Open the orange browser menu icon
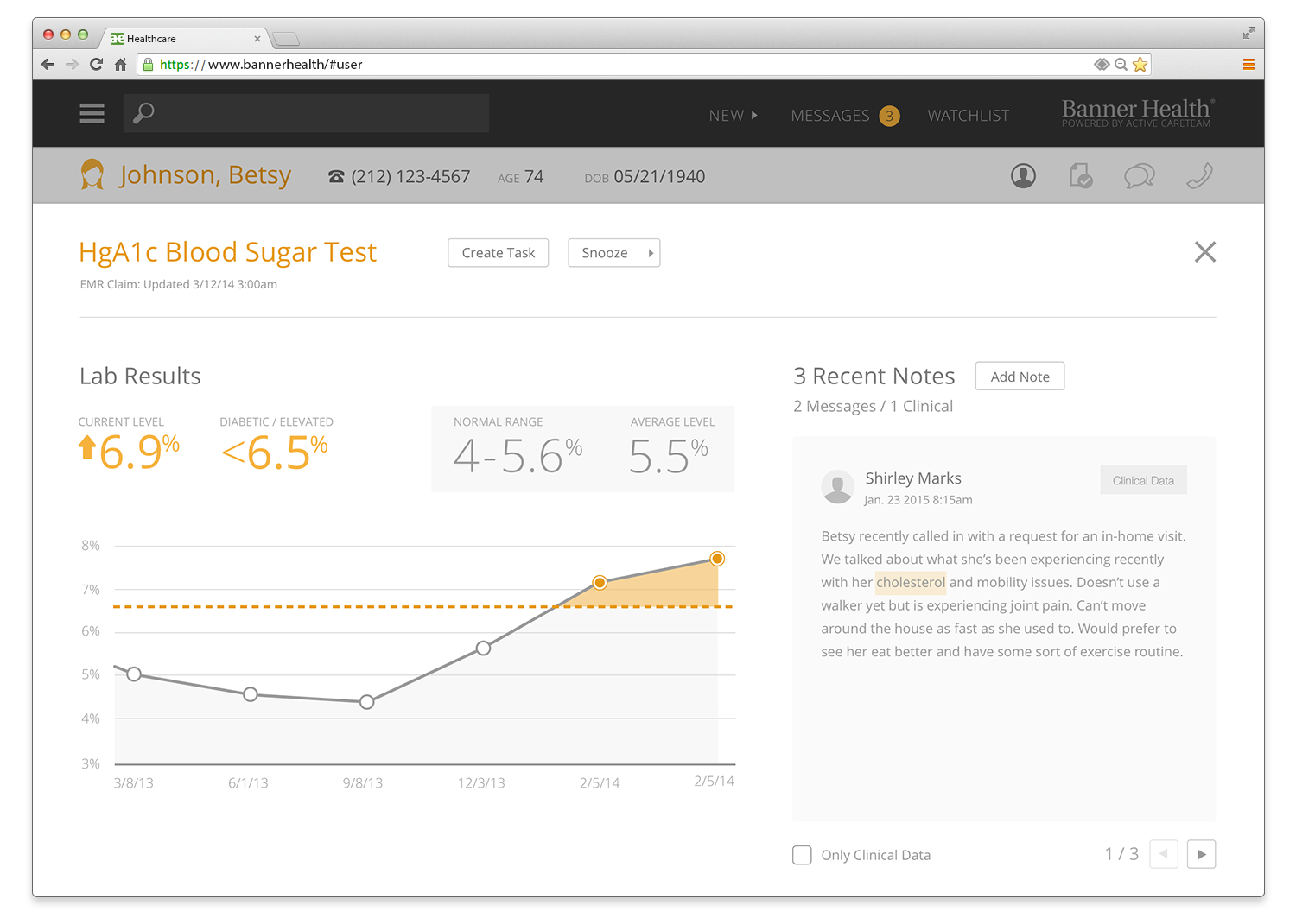Viewport: 1296px width, 924px height. coord(1248,64)
